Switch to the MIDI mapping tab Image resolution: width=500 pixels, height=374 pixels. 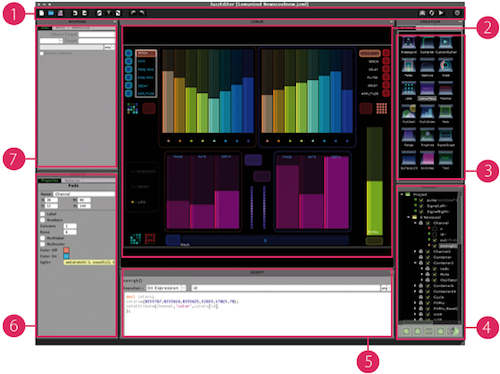[x=60, y=28]
